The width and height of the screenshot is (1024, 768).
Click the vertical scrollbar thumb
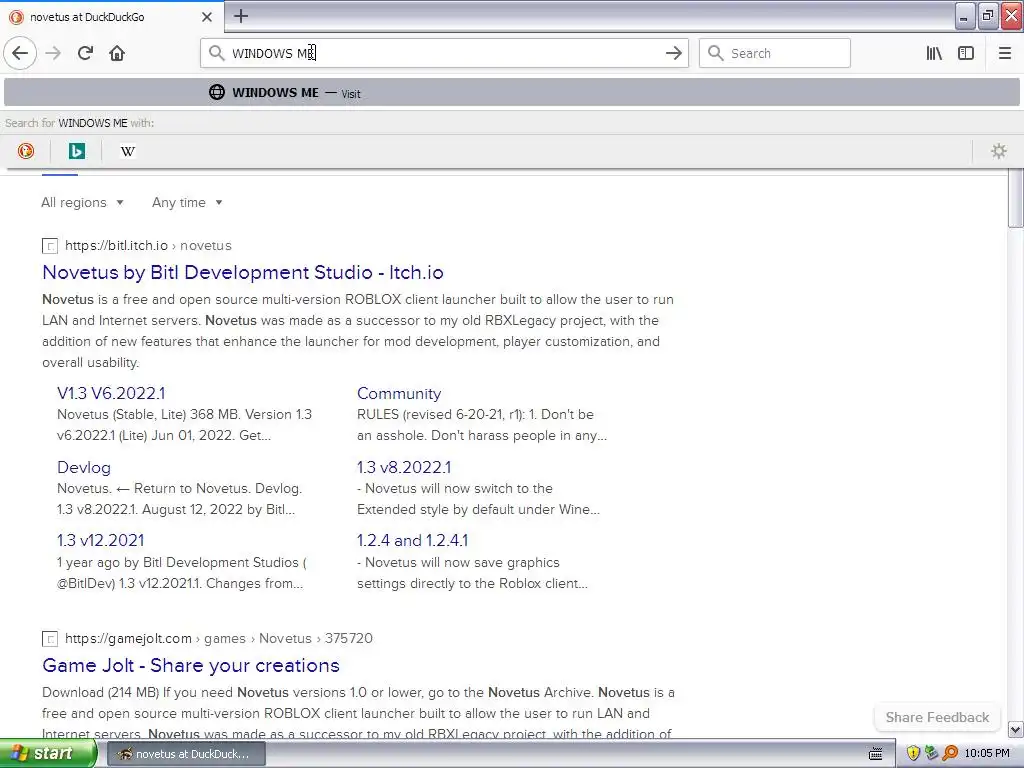pos(1016,199)
